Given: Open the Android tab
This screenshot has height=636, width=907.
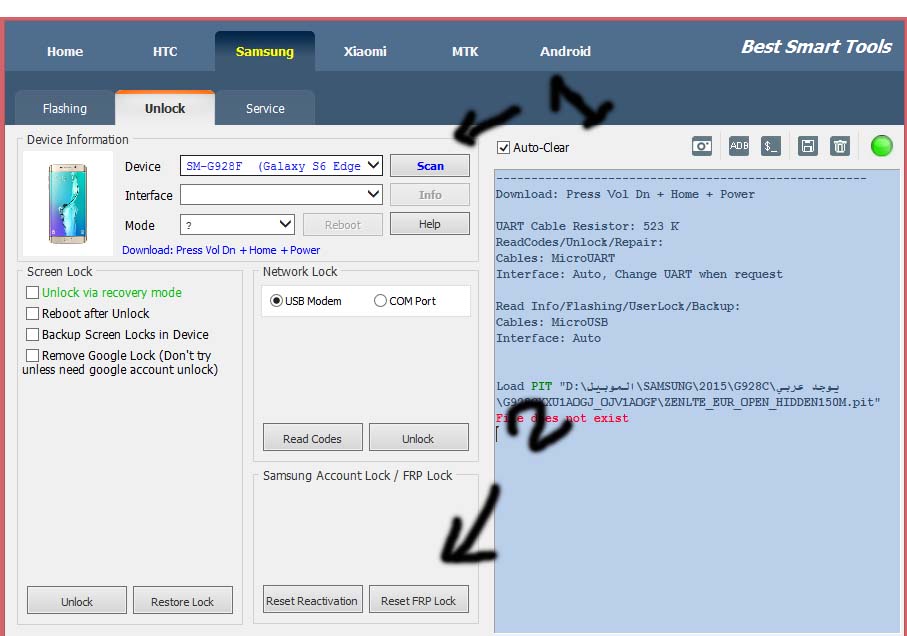Looking at the screenshot, I should pos(565,51).
